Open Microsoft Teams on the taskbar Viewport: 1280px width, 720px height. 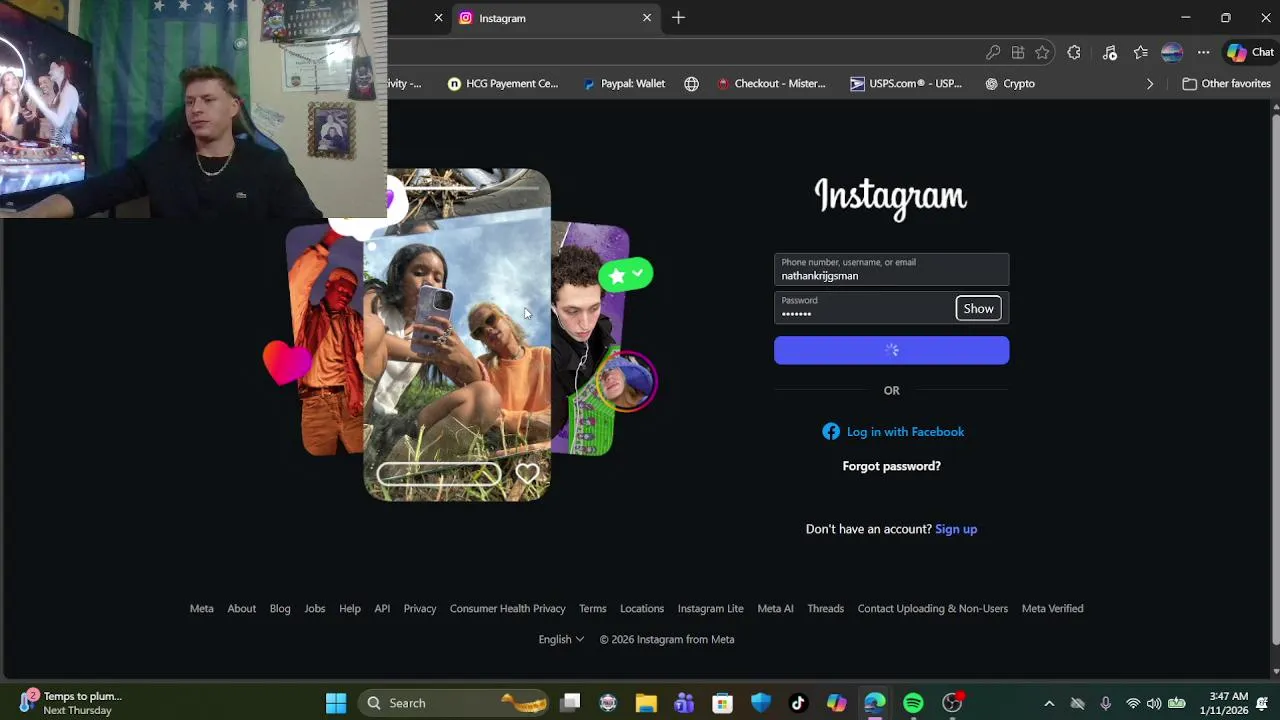(x=684, y=703)
